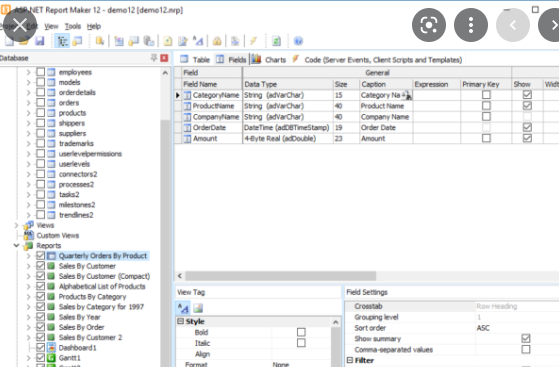Click the letter A icon under View Tag
Image resolution: width=559 pixels, height=367 pixels.
click(183, 308)
